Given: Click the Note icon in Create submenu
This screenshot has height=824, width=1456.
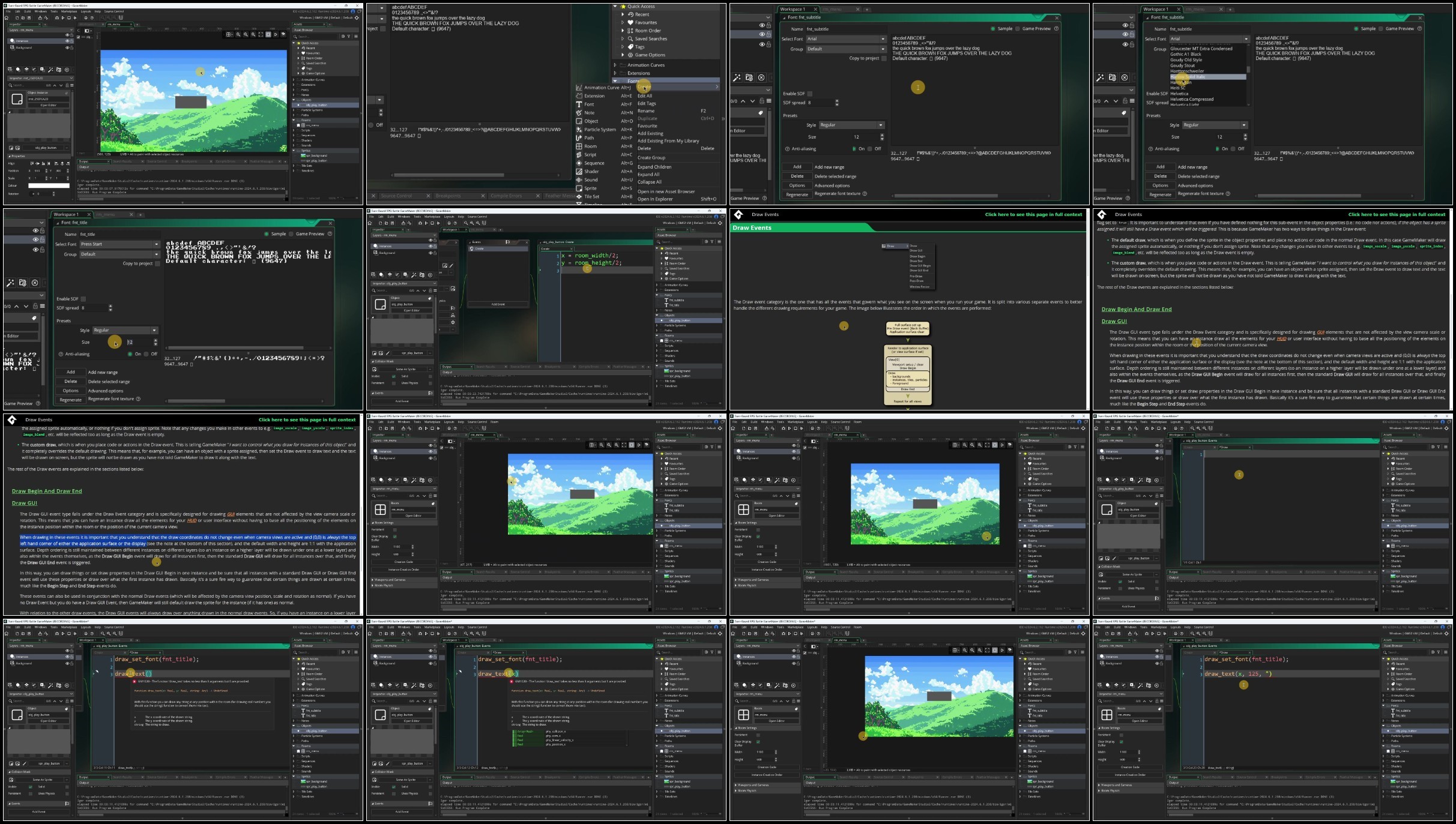Looking at the screenshot, I should point(579,113).
